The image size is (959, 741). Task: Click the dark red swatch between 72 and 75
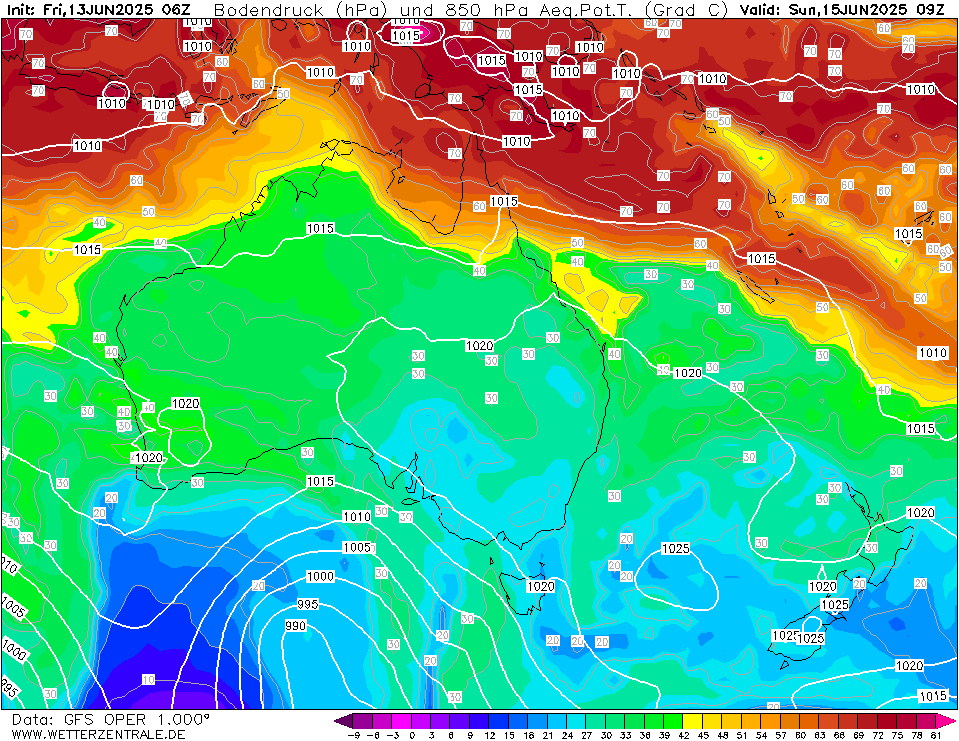point(886,720)
